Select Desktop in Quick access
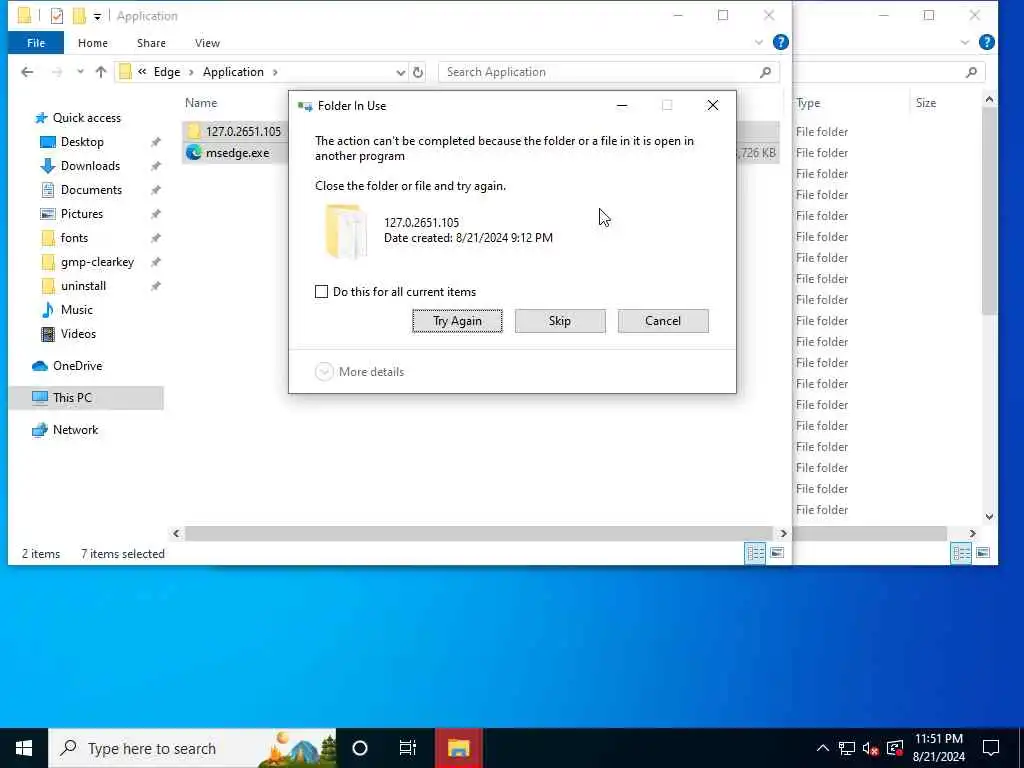The height and width of the screenshot is (768, 1024). (x=82, y=142)
